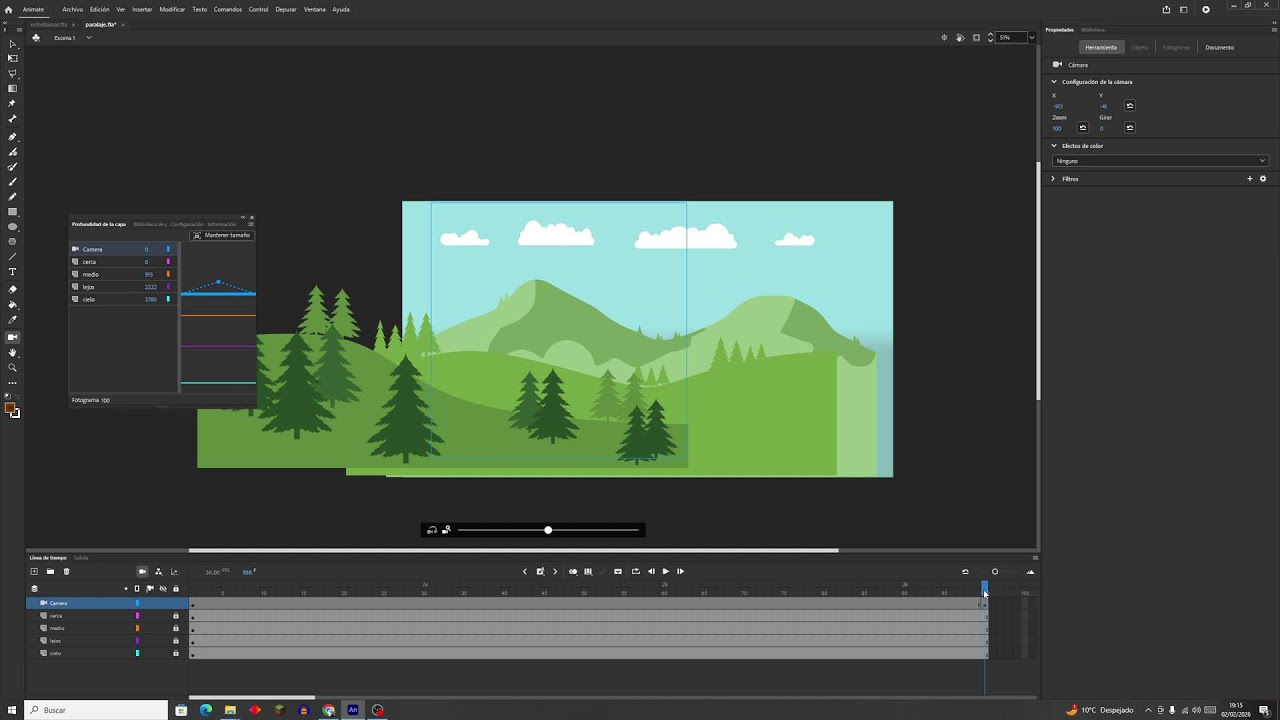The height and width of the screenshot is (720, 1280).
Task: Select the Bone tool
Action: 12,118
